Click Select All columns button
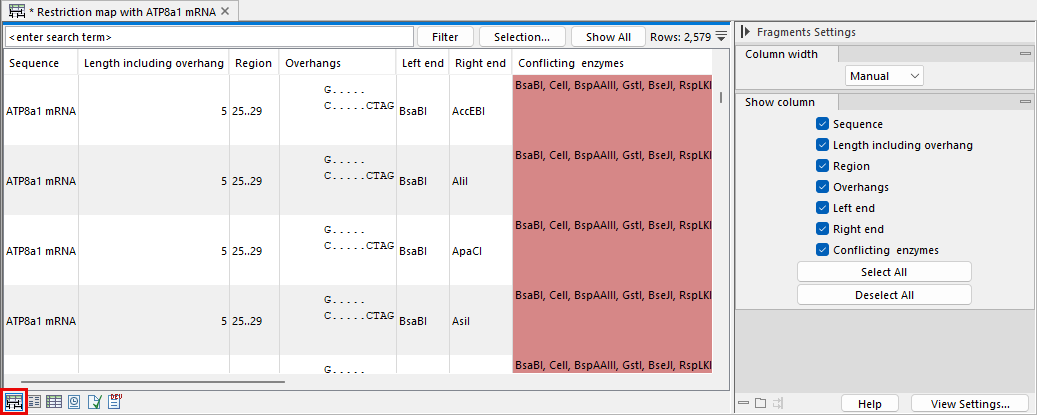 884,272
